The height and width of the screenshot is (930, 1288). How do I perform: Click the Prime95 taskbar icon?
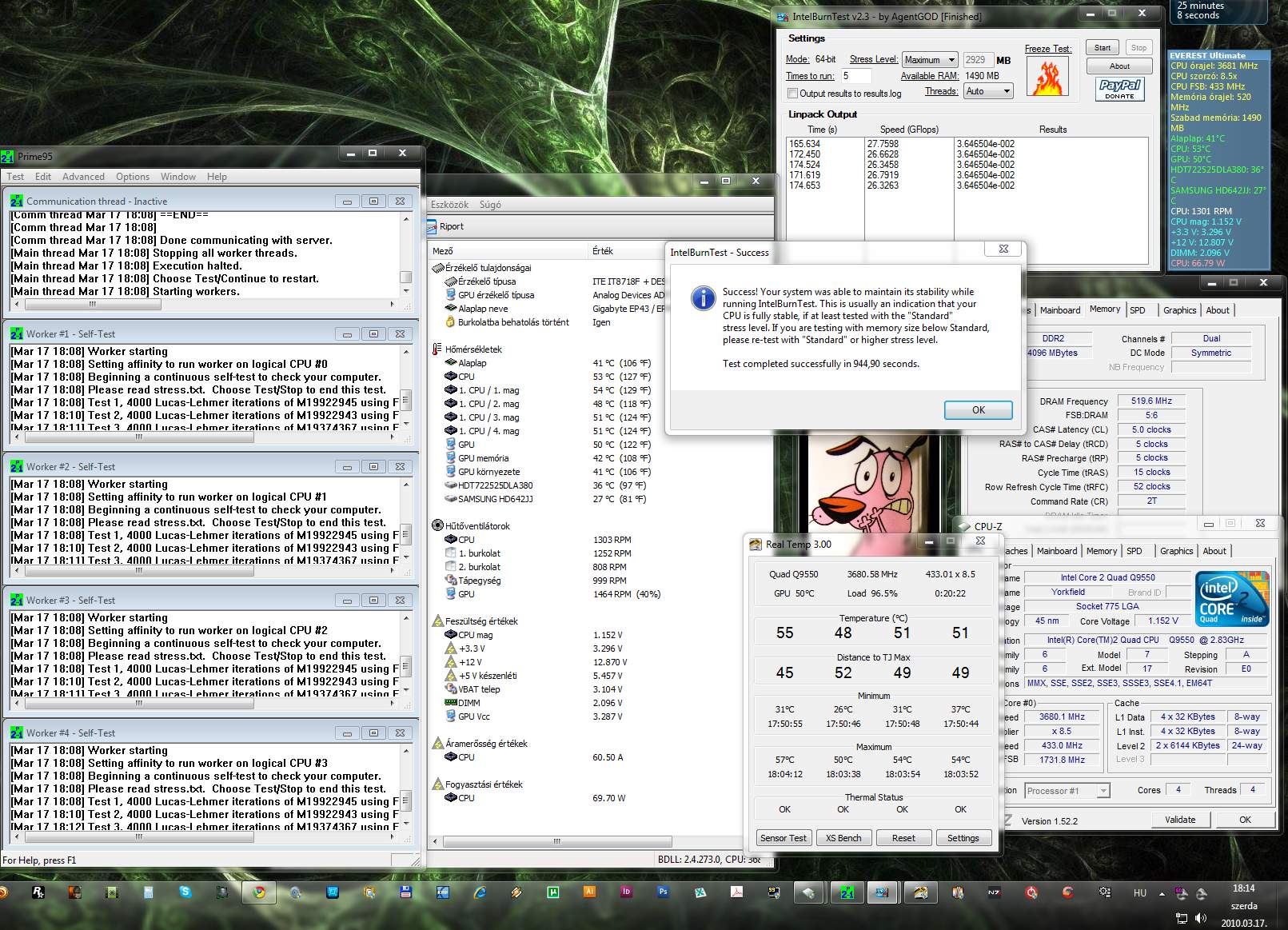click(847, 892)
